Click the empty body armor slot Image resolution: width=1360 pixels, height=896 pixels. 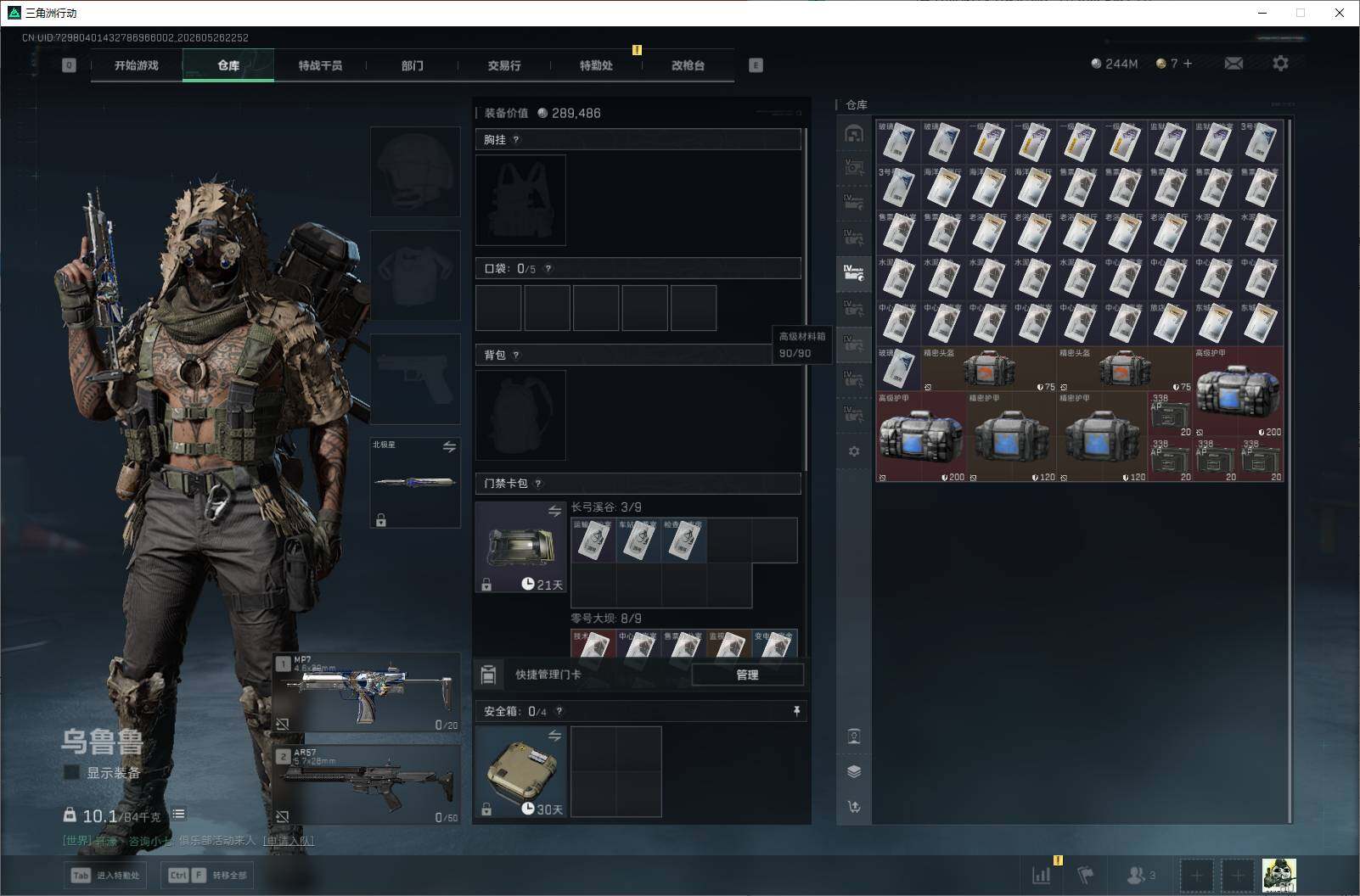click(415, 275)
